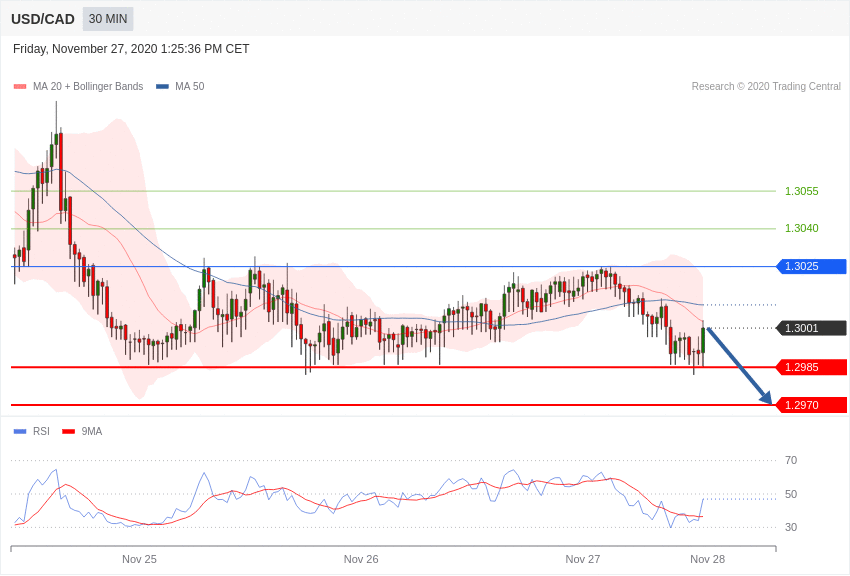Click the 9MA legend label

(x=92, y=431)
